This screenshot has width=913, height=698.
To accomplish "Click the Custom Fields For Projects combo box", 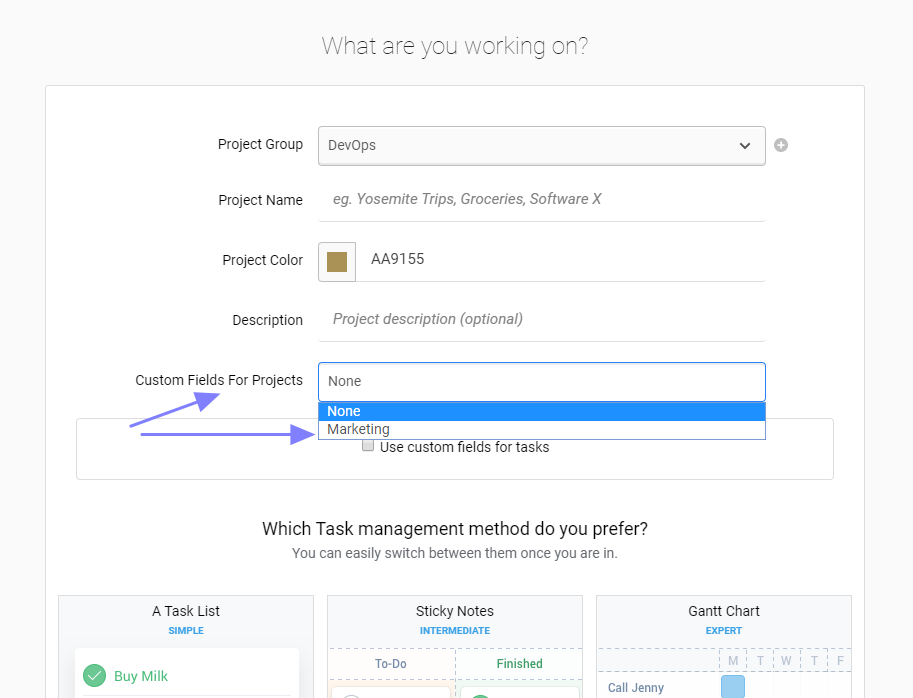I will tap(541, 381).
